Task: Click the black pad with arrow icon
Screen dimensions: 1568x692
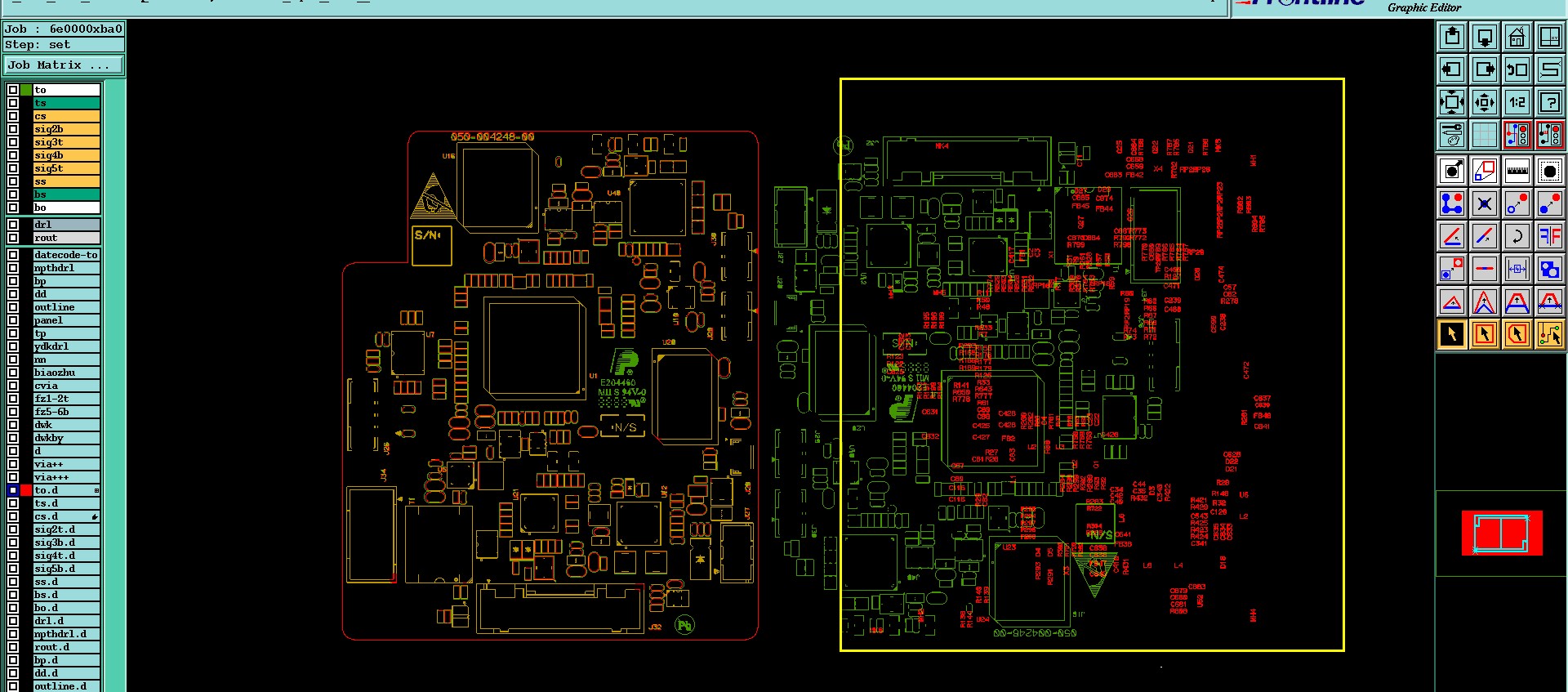Action: [1452, 171]
